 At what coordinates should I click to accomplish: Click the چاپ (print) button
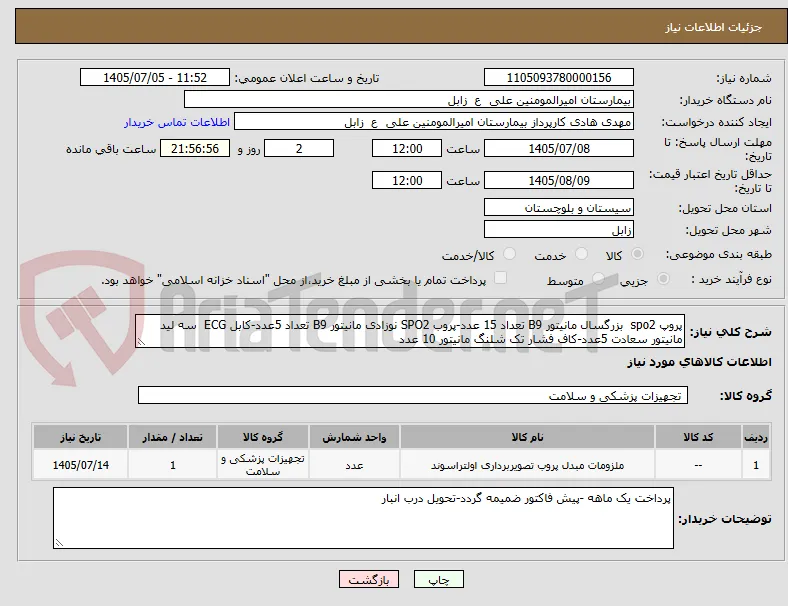(x=438, y=579)
